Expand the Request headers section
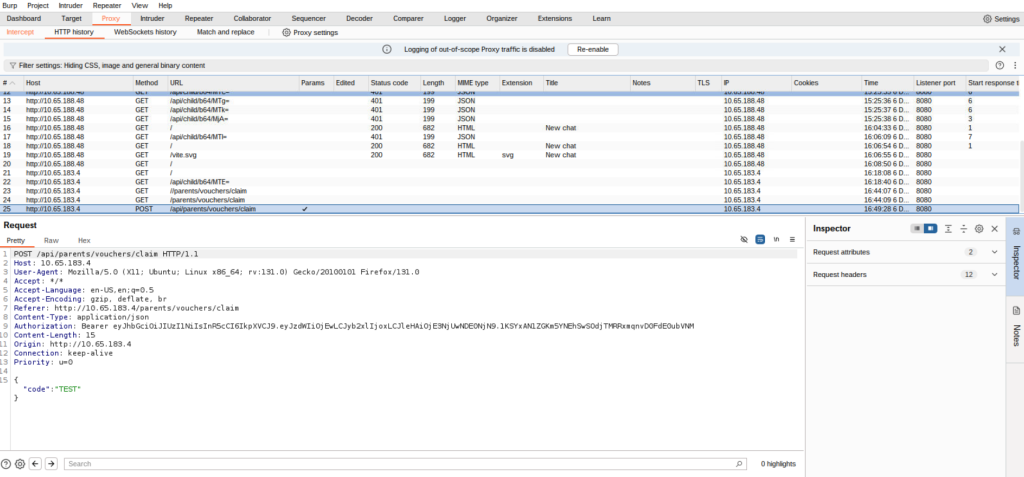Viewport: 1024px width, 477px height. (x=994, y=274)
